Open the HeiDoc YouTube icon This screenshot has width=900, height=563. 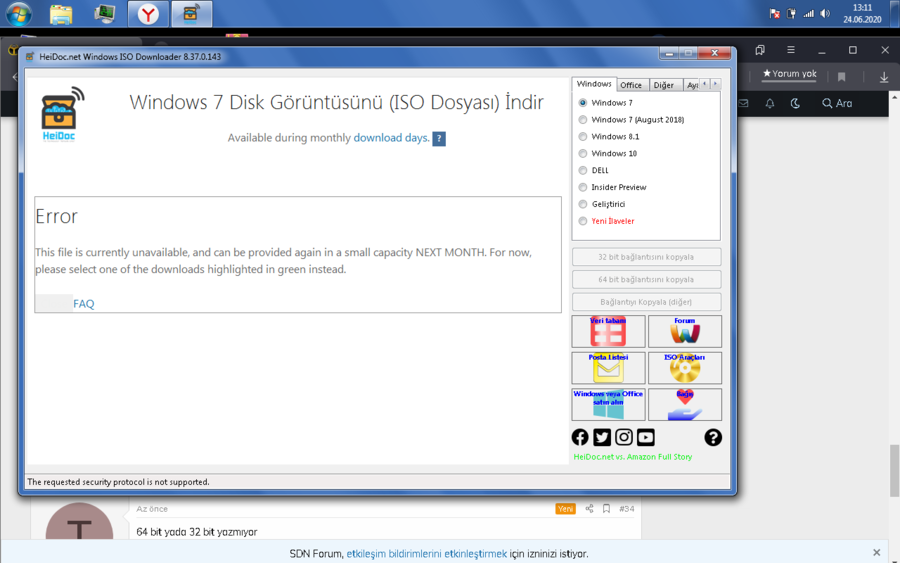[x=646, y=437]
